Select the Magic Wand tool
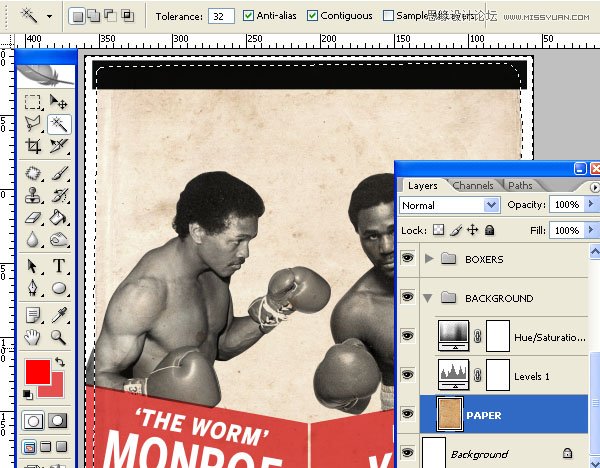 [x=59, y=124]
